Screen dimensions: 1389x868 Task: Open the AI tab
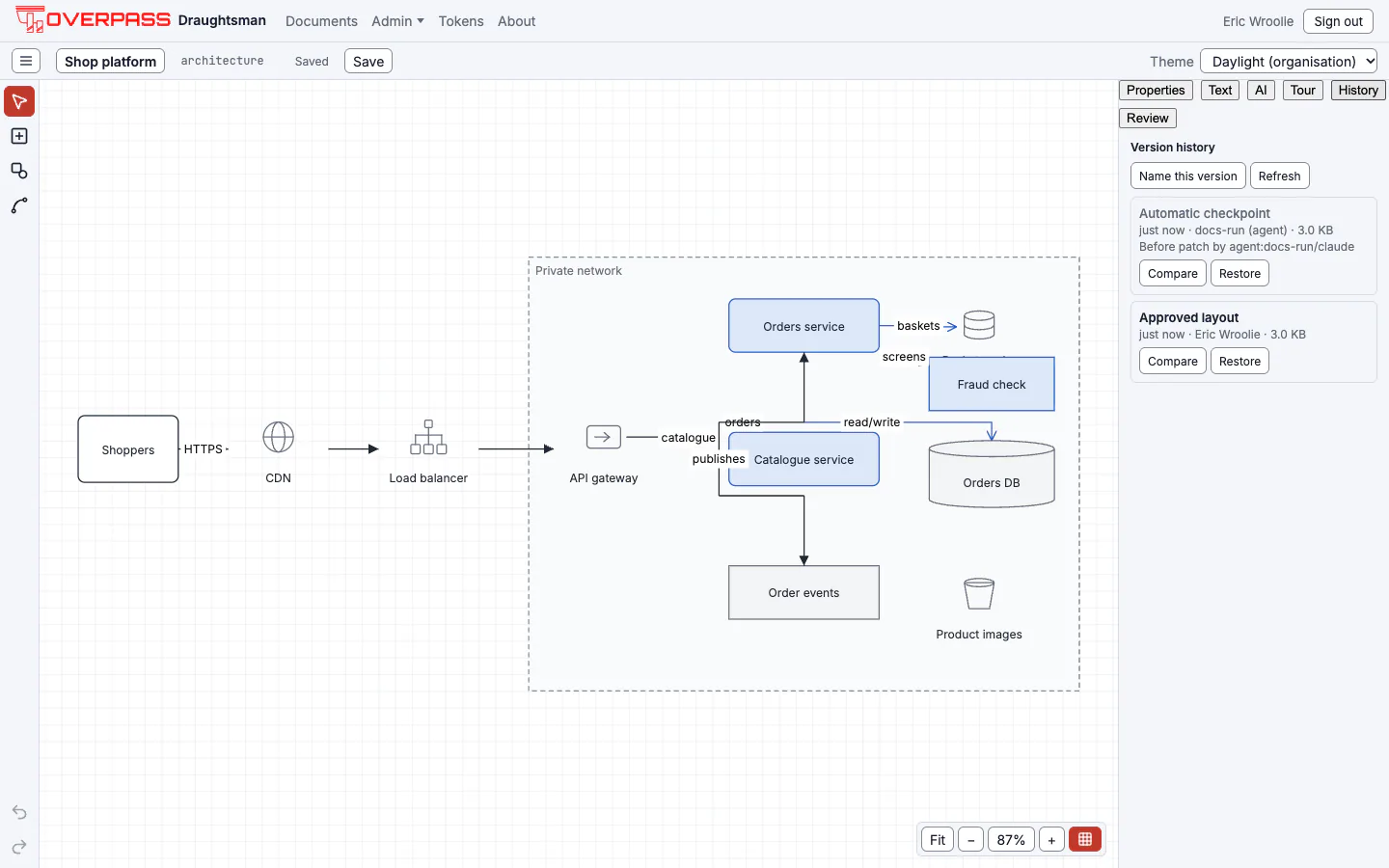pos(1261,90)
